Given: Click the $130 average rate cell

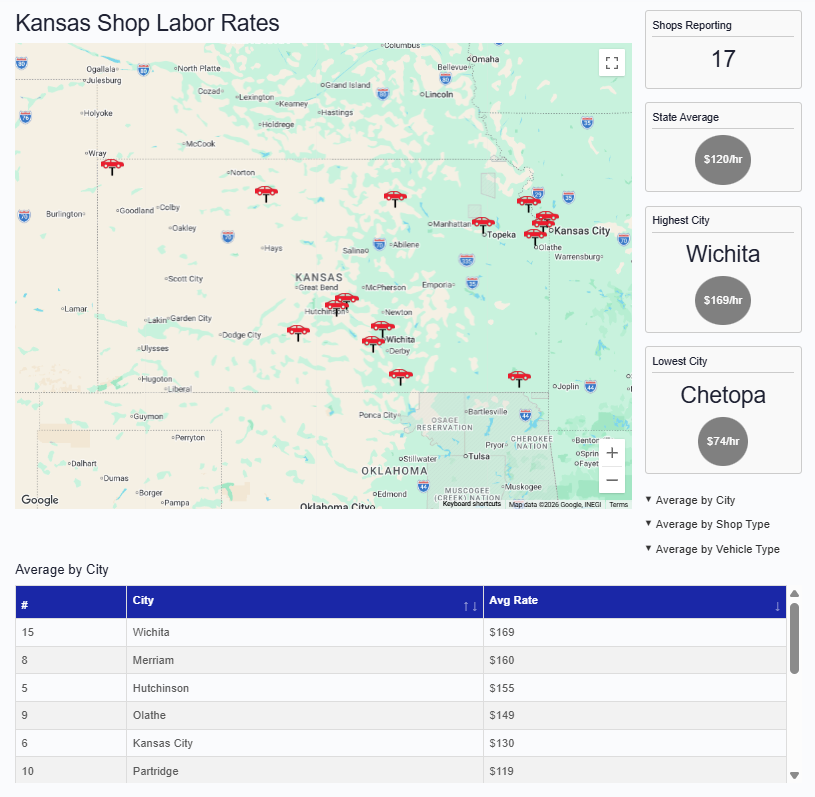Looking at the screenshot, I should point(635,743).
